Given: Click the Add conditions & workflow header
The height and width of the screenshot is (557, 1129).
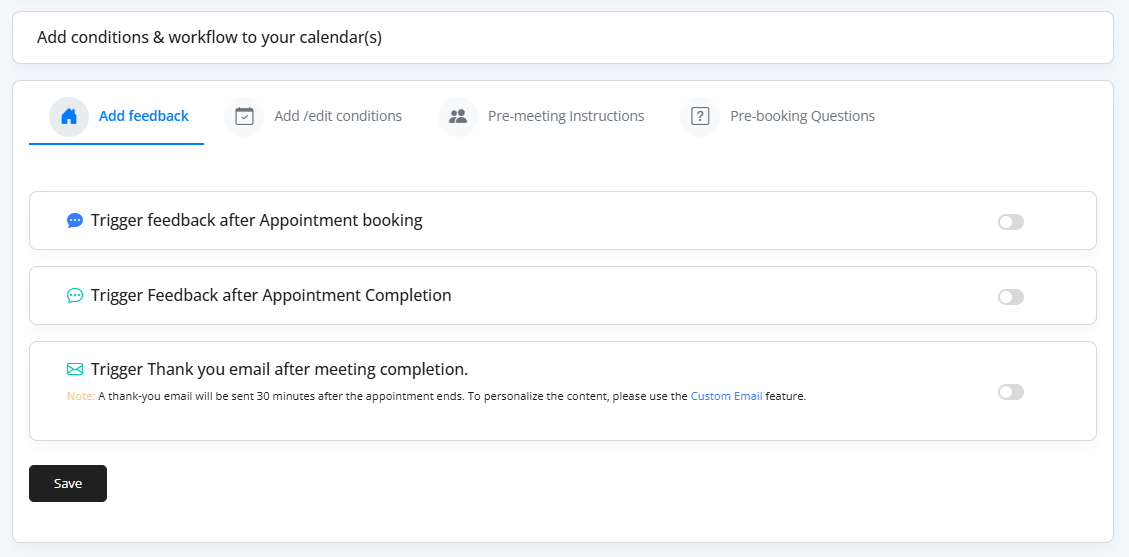Looking at the screenshot, I should [209, 38].
